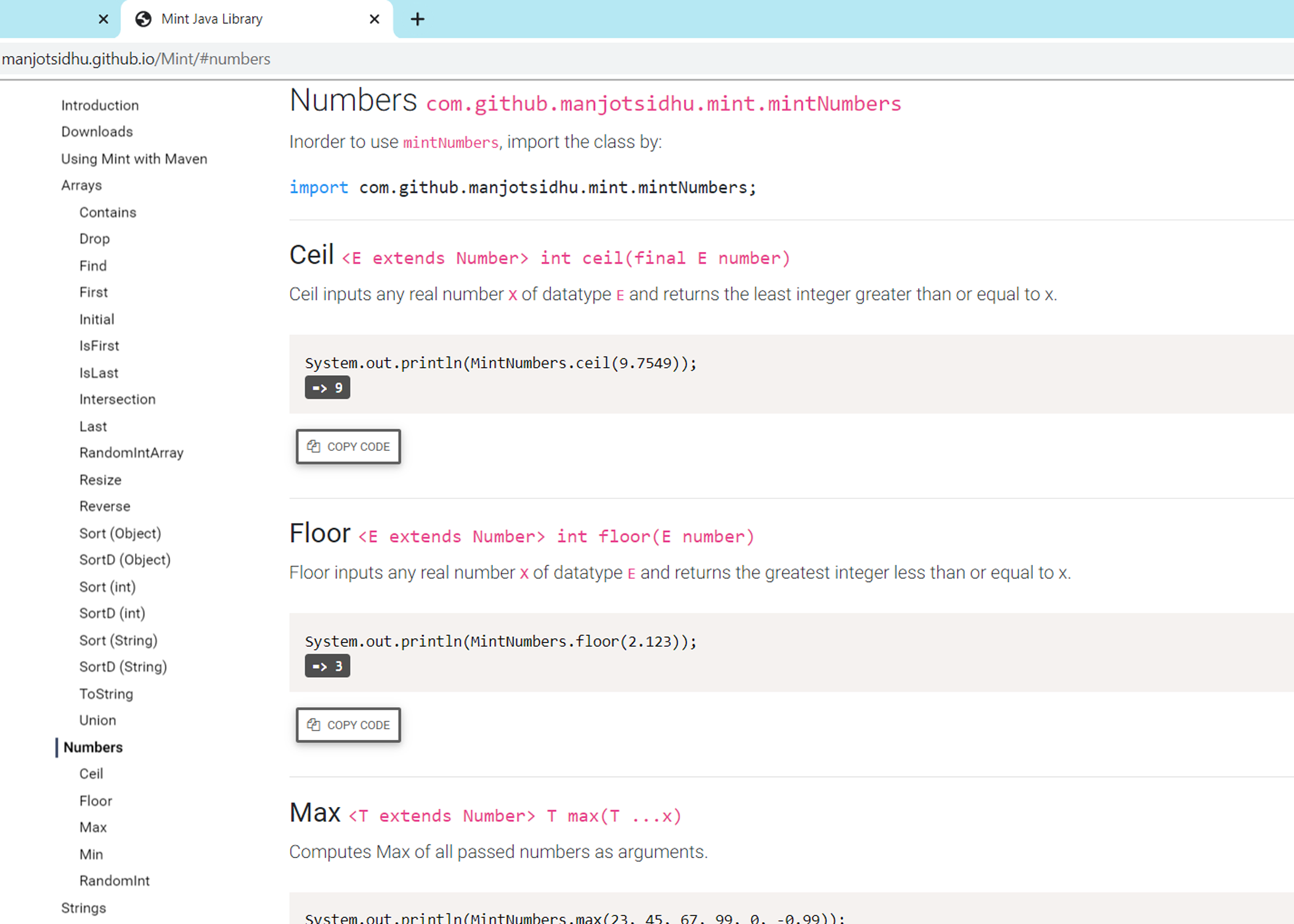Focus the address bar URL
1294x924 pixels.
tap(136, 59)
